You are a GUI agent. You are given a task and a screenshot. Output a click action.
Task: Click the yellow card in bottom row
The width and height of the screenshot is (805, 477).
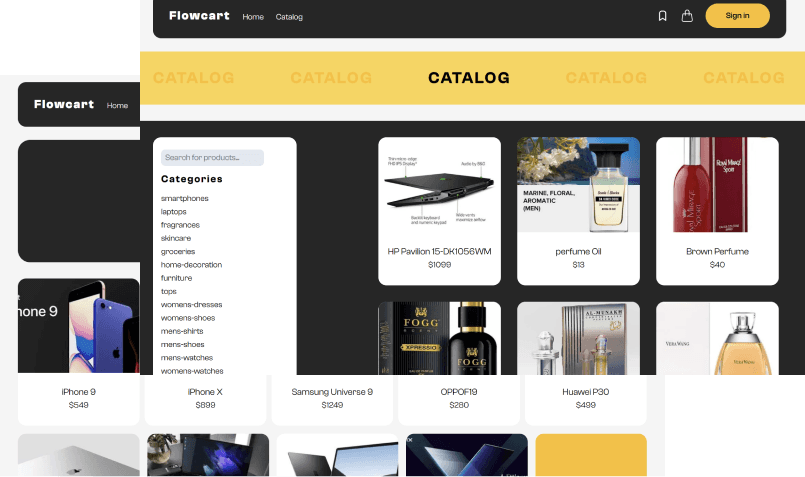591,455
